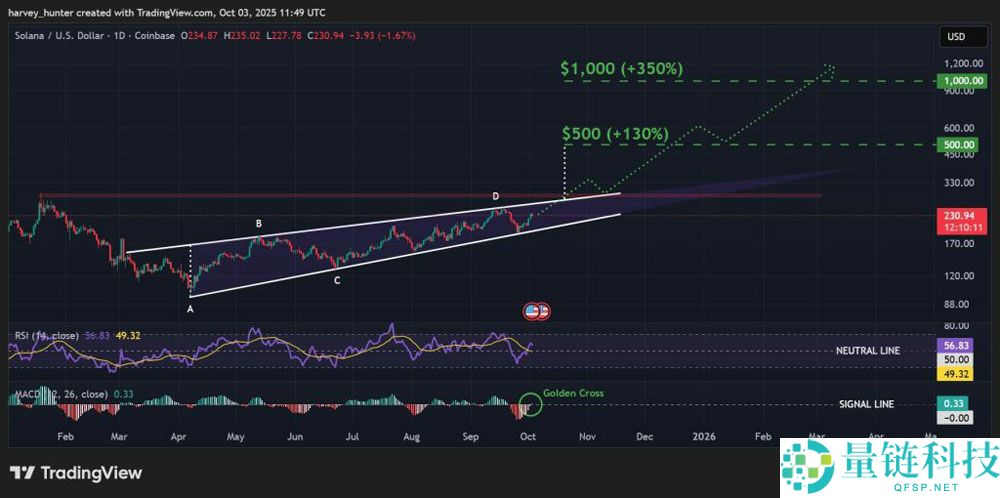Click the Oct marker on the time axis
Screen dimensions: 1000x498
(528, 437)
